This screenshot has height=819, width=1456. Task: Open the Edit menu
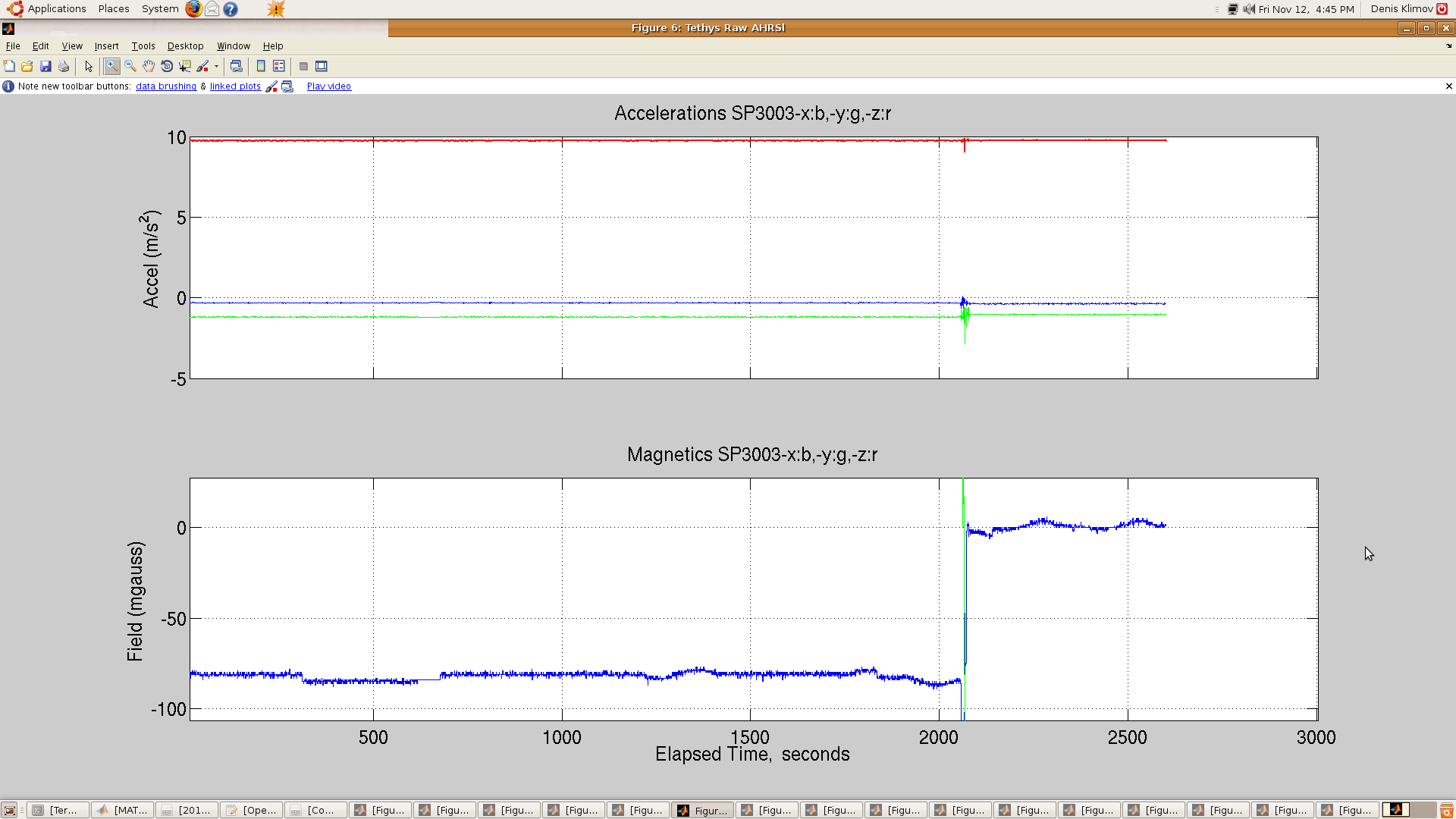[x=41, y=46]
